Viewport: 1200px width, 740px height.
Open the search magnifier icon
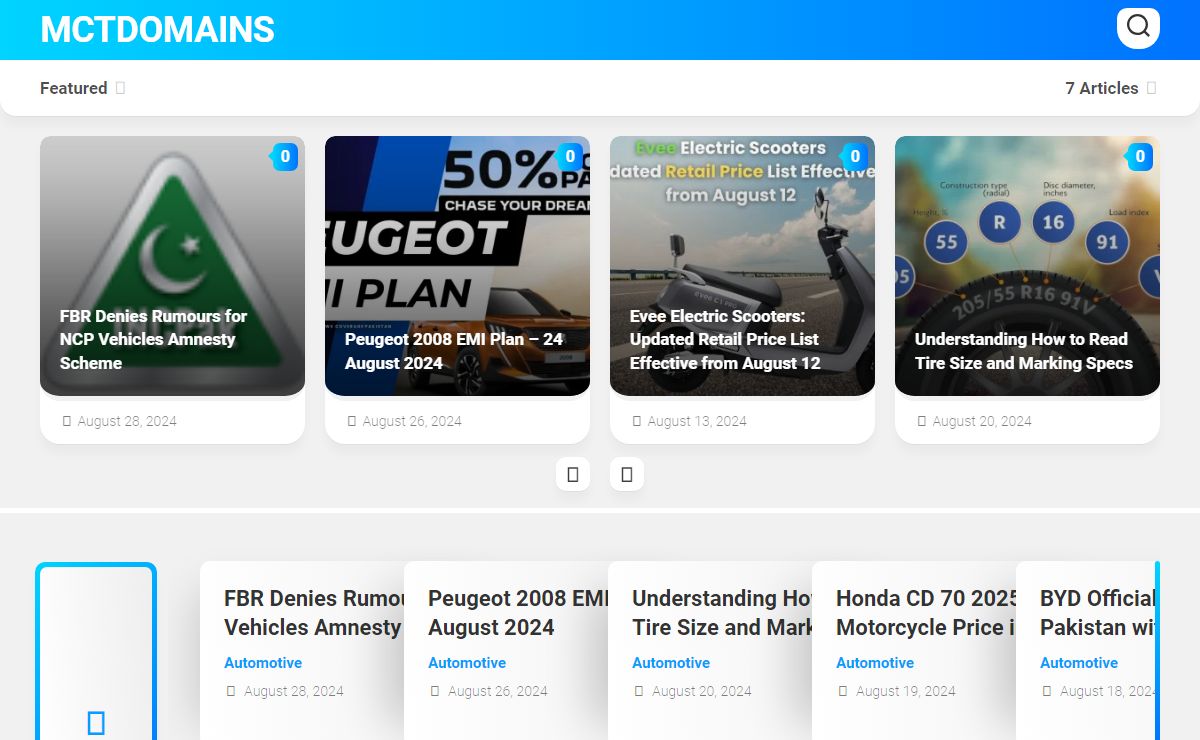[x=1138, y=27]
